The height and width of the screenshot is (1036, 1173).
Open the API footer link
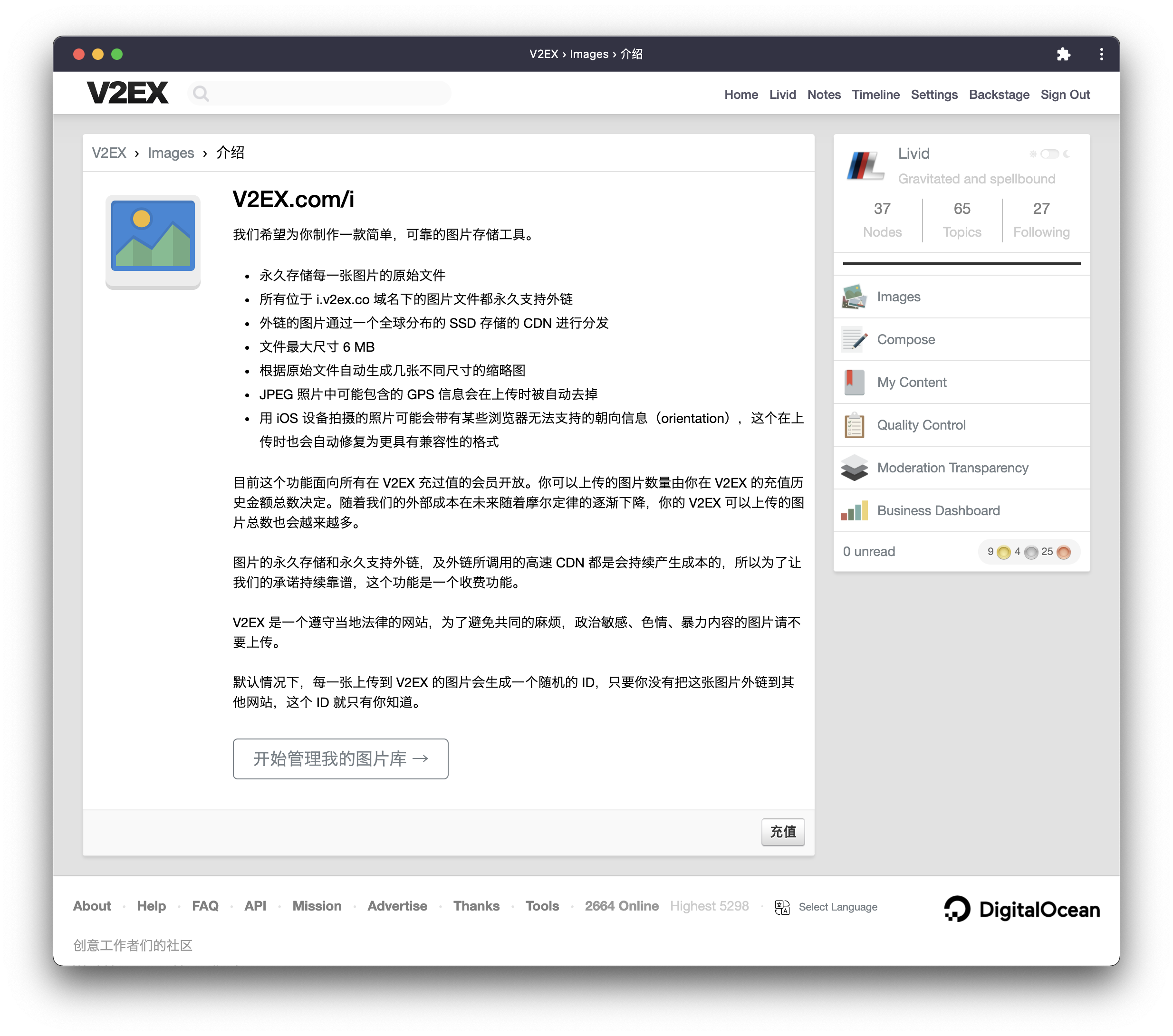(x=255, y=906)
